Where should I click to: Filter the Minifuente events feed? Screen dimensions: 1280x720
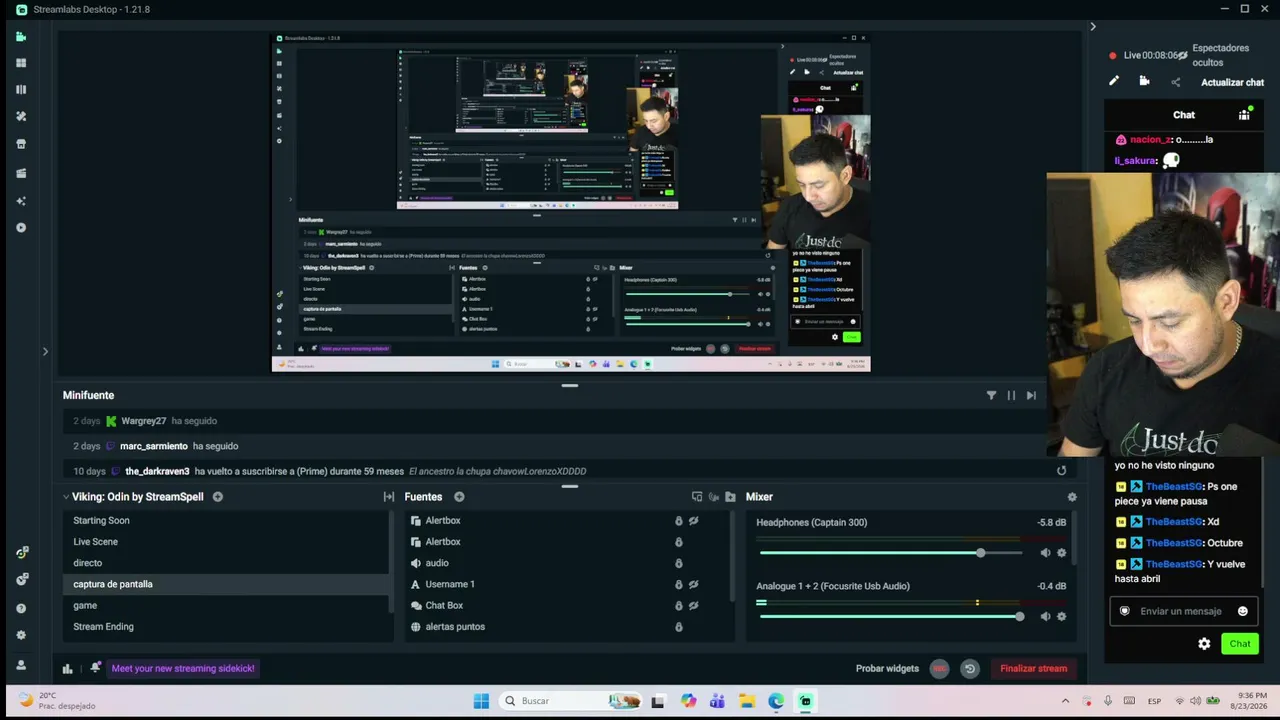991,396
